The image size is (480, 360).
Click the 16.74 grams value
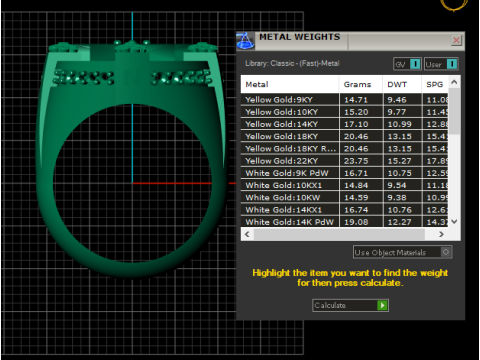356,210
